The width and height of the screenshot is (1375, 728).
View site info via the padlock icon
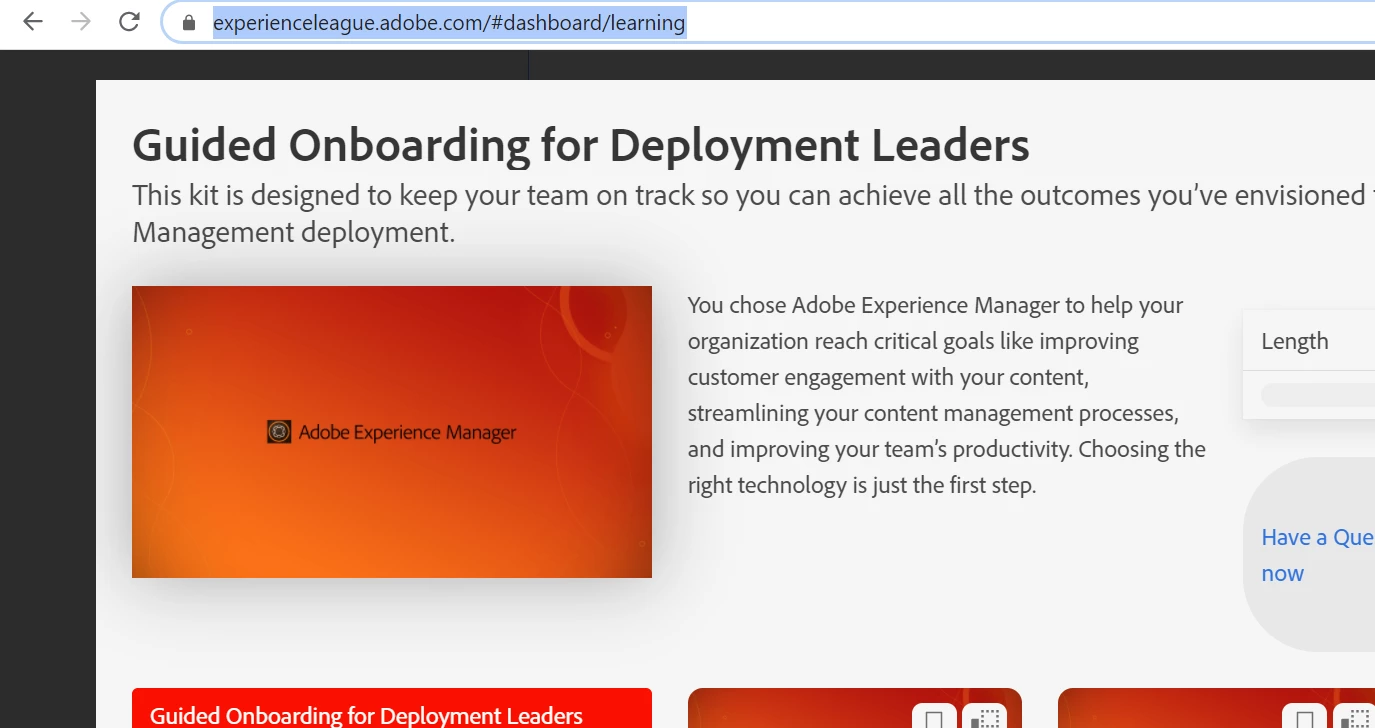pyautogui.click(x=189, y=22)
